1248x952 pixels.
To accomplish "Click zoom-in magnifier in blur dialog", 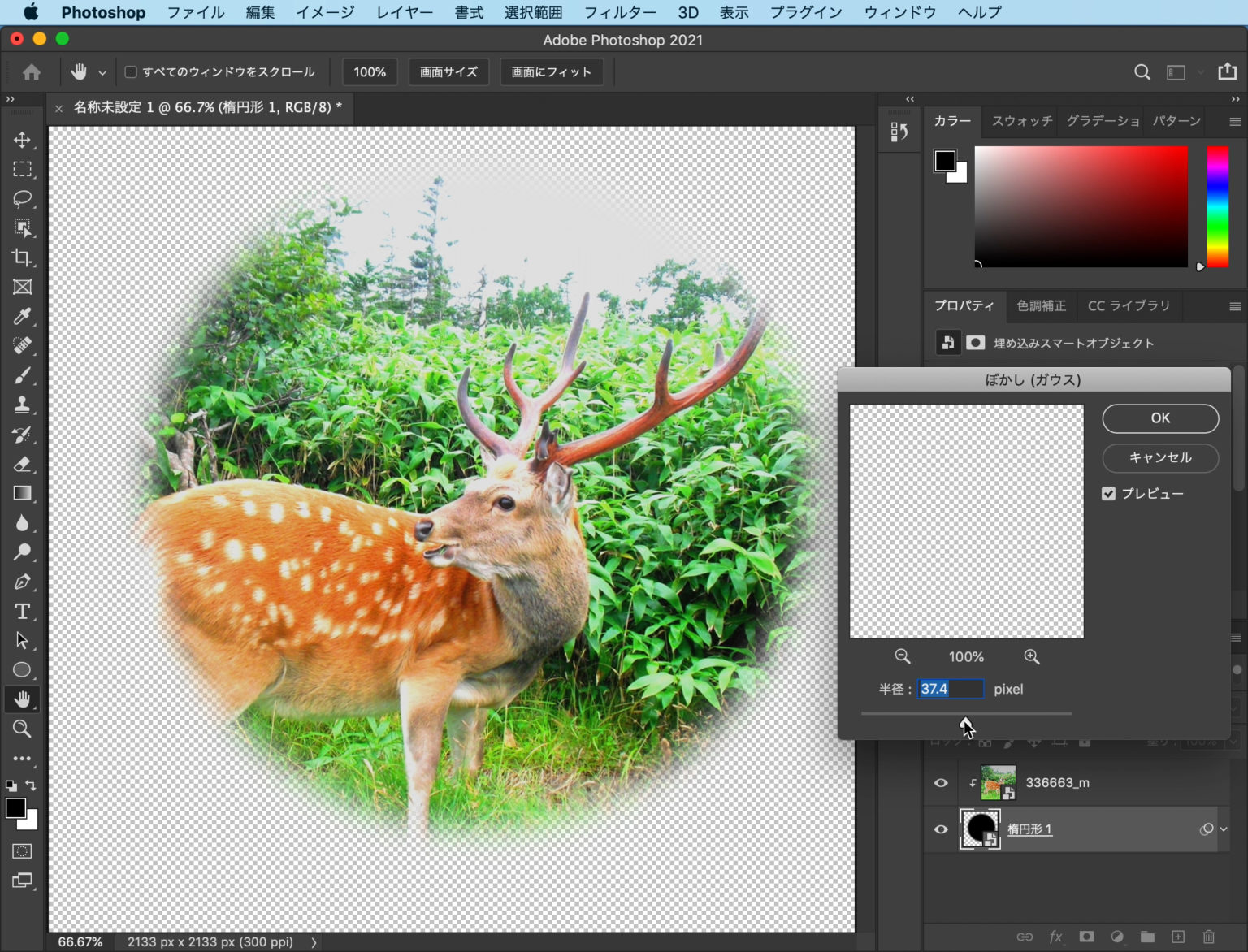I will [x=1032, y=656].
